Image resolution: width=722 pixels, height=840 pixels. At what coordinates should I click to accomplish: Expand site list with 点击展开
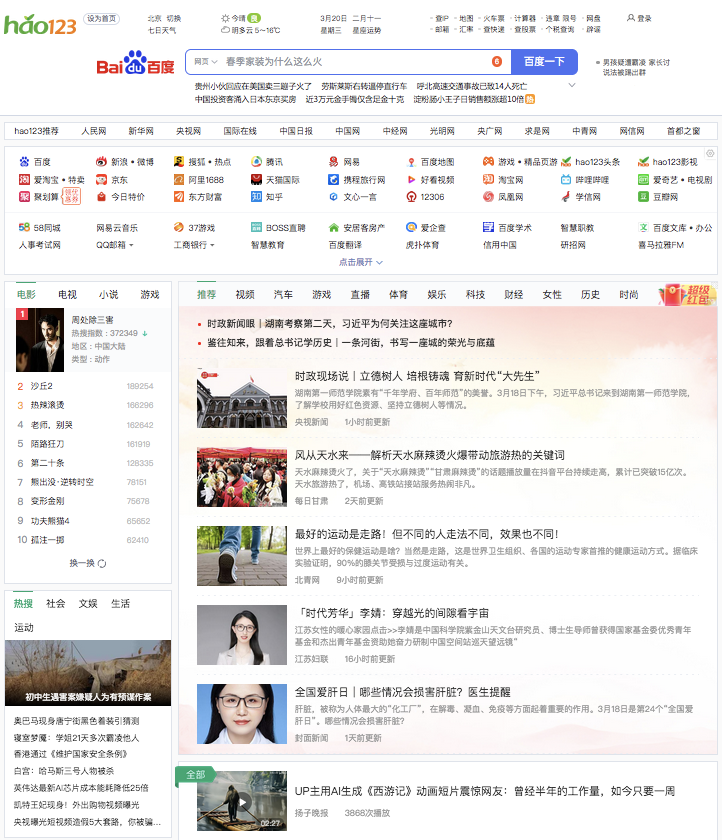point(361,262)
